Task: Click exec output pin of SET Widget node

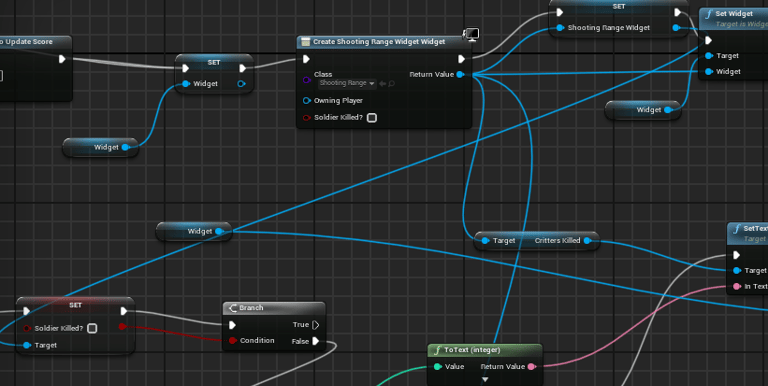Action: click(242, 68)
